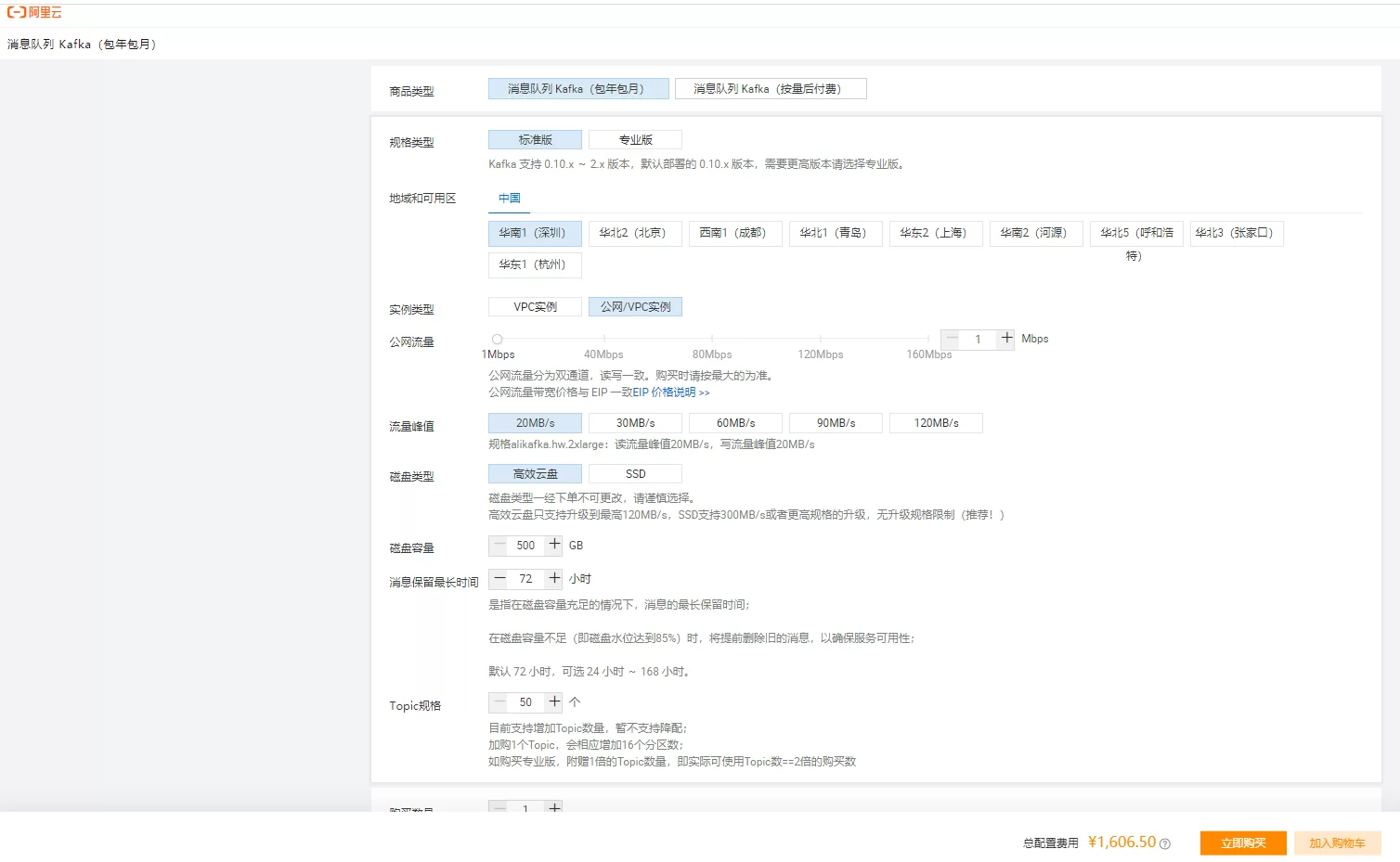Image resolution: width=1400 pixels, height=862 pixels.
Task: Select region 华北1（青岛）
Action: click(836, 233)
